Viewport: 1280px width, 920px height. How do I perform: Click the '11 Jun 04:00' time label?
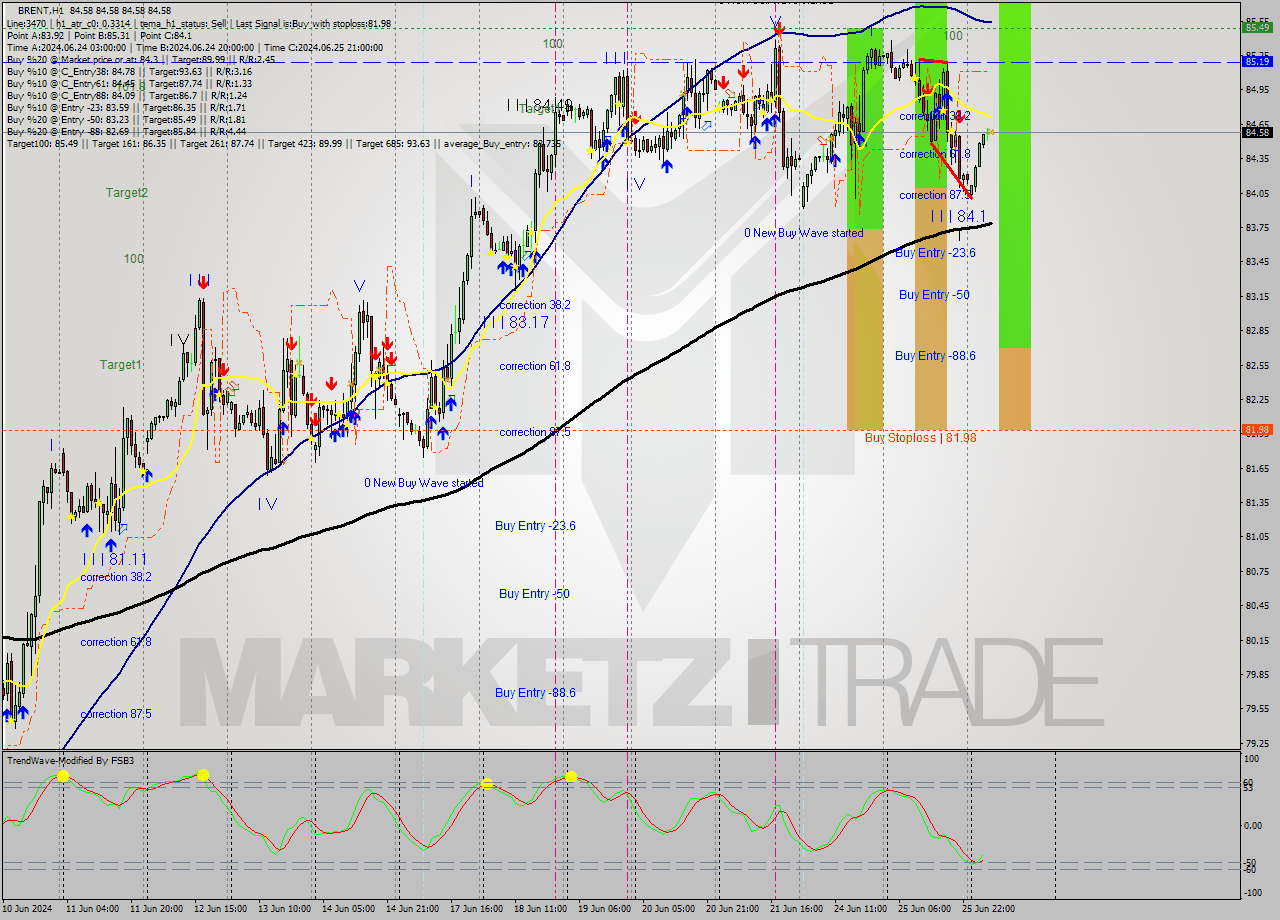click(x=92, y=908)
